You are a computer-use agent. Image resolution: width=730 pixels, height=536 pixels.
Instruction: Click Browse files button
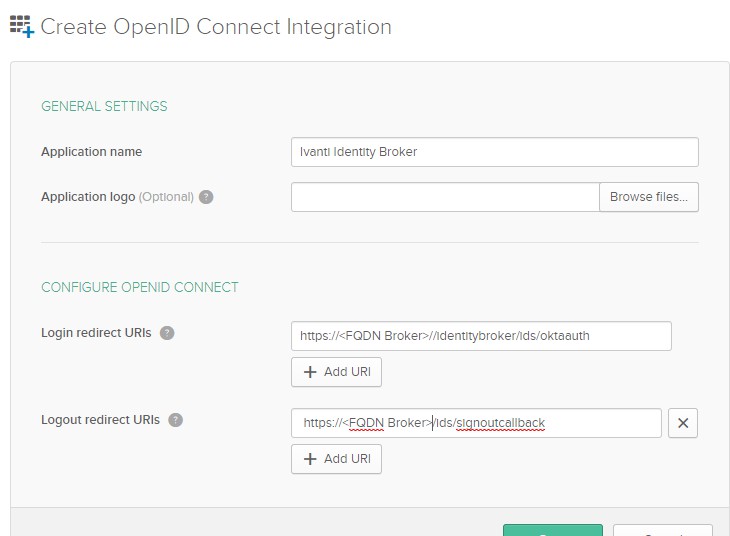tap(649, 197)
